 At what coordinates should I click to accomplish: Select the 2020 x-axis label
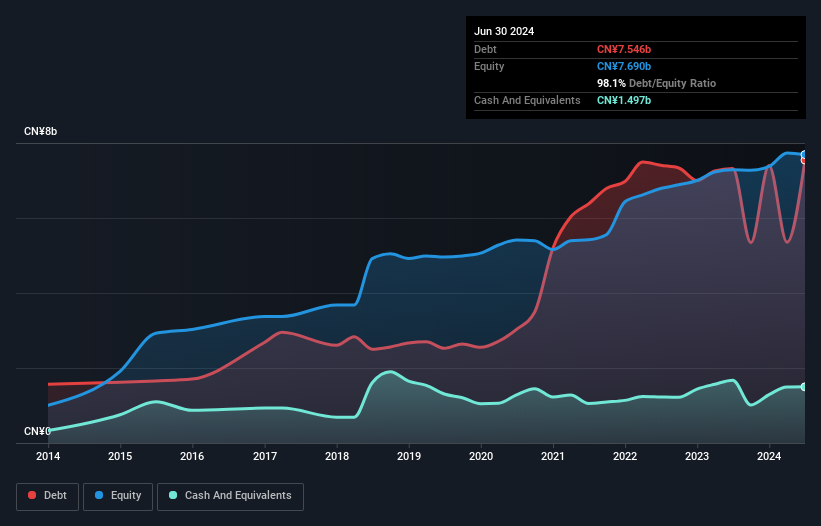[481, 456]
